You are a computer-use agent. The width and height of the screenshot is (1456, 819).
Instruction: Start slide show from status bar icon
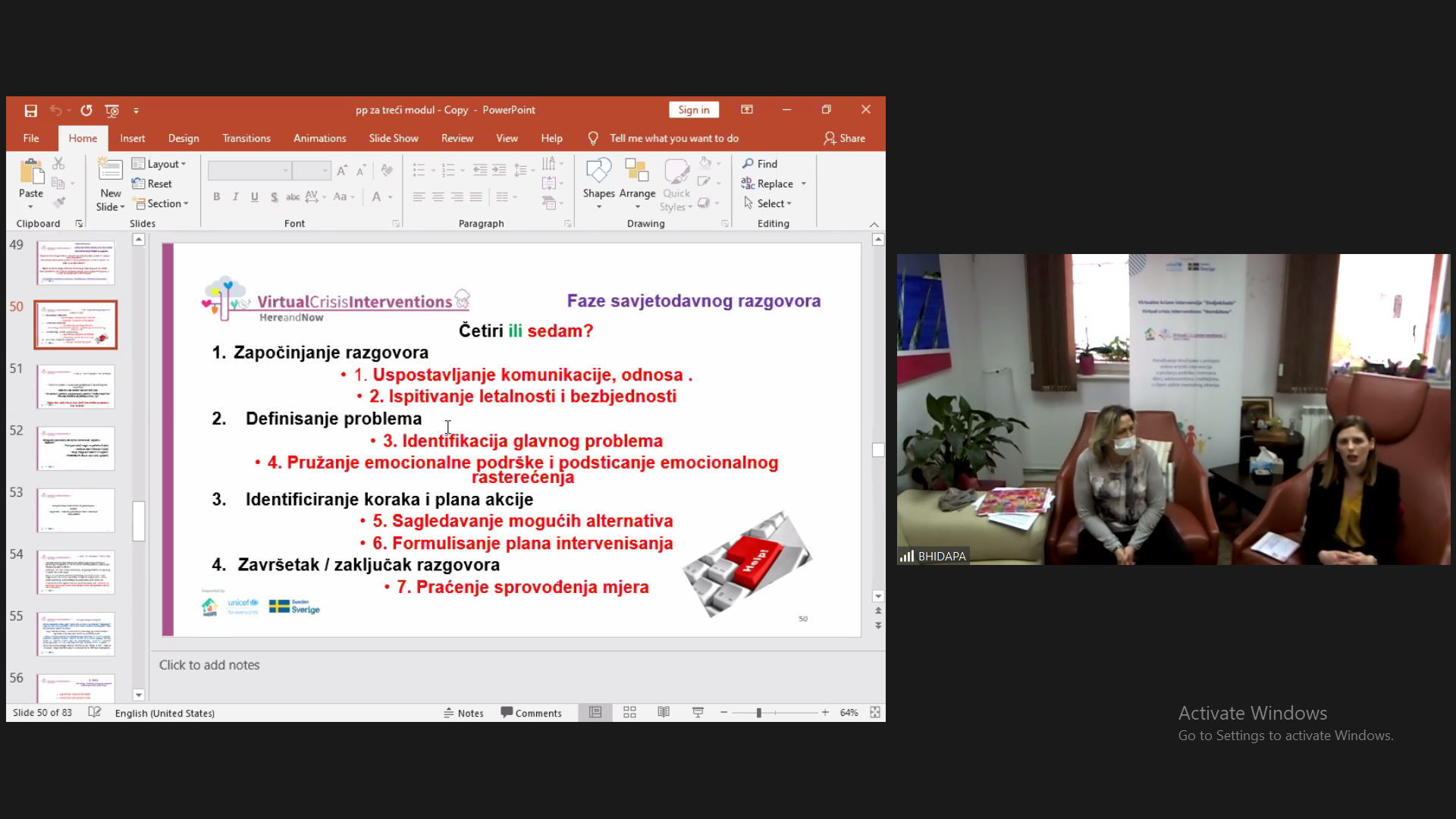click(698, 712)
